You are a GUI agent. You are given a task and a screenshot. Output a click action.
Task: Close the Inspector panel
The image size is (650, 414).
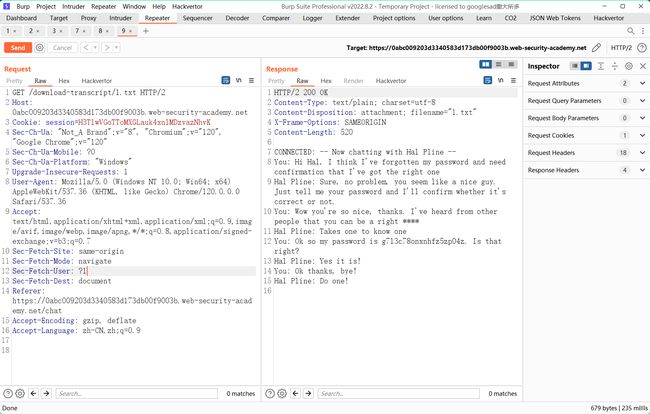(x=643, y=66)
